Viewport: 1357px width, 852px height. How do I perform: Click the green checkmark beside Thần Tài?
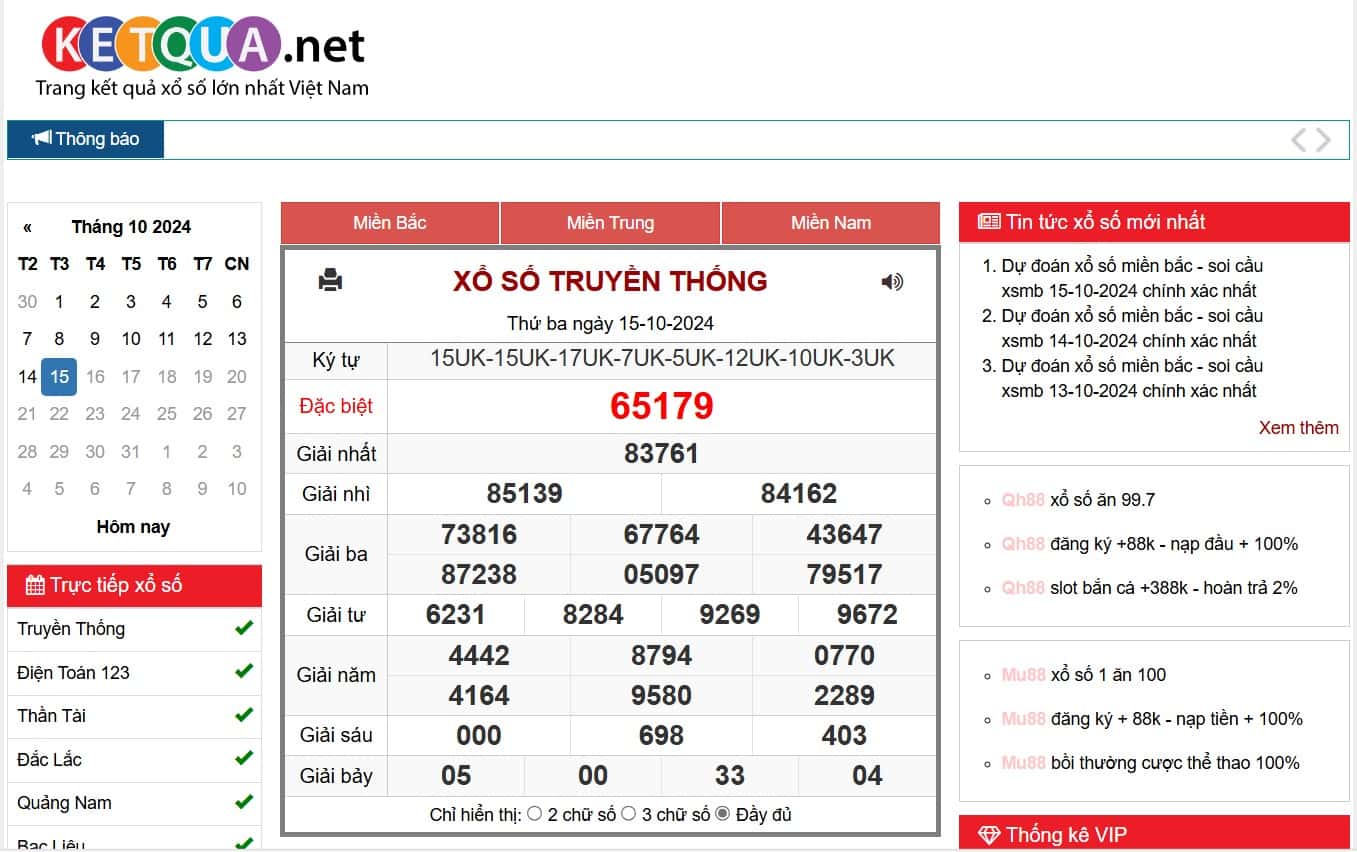[243, 715]
